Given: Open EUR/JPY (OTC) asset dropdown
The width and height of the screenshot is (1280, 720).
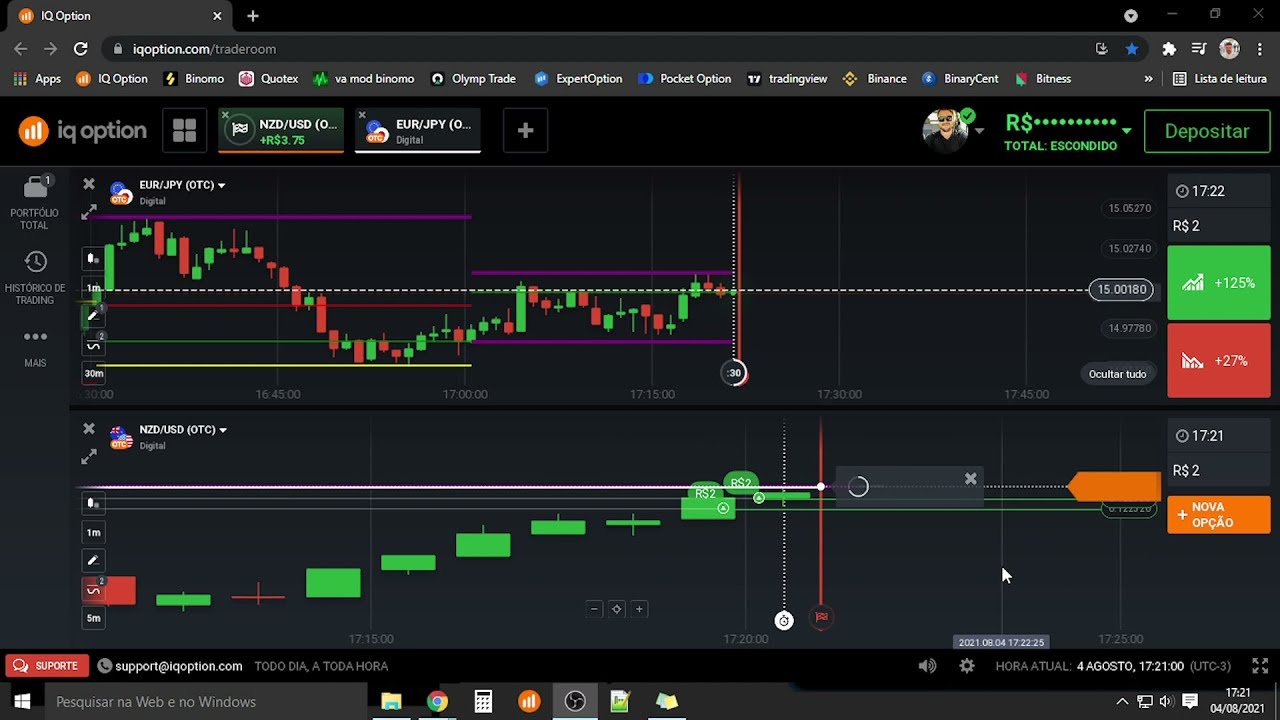Looking at the screenshot, I should tap(182, 185).
